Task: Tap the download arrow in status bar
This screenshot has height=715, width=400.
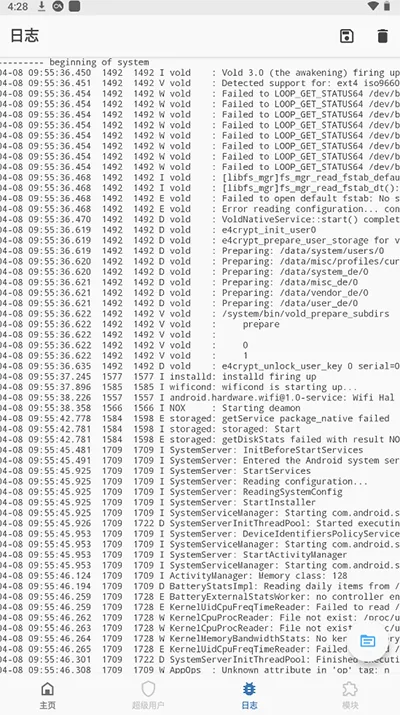Action: tap(41, 6)
